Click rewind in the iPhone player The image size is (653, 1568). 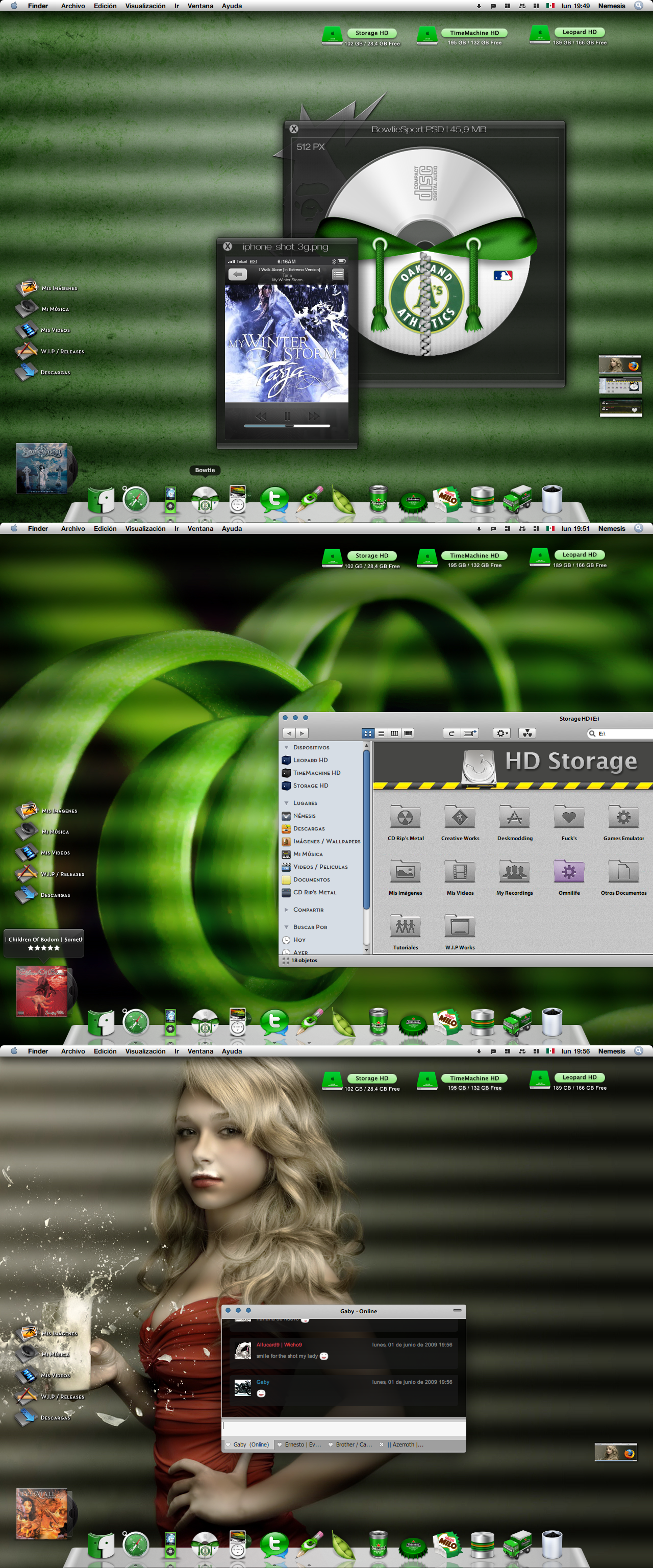(261, 416)
